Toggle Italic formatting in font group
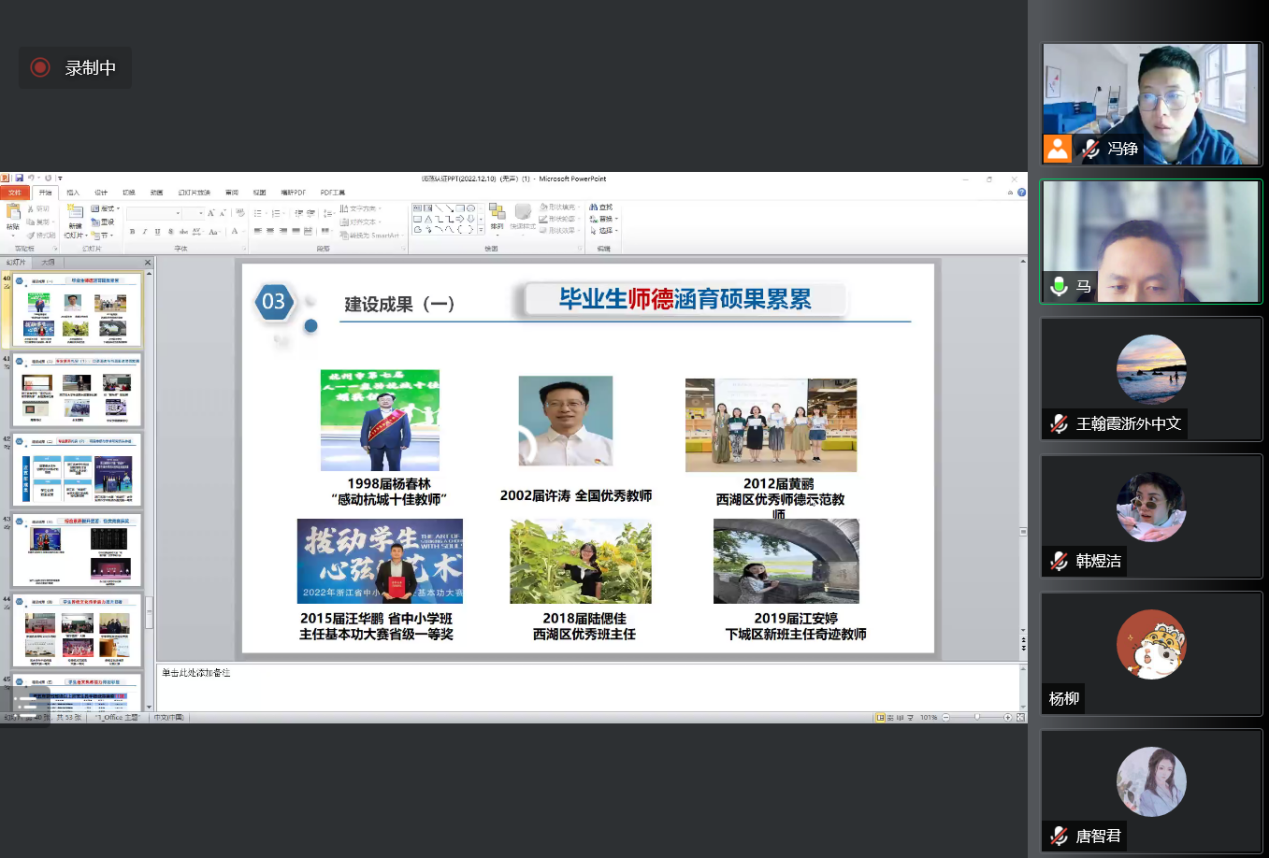The height and width of the screenshot is (858, 1269). 144,232
